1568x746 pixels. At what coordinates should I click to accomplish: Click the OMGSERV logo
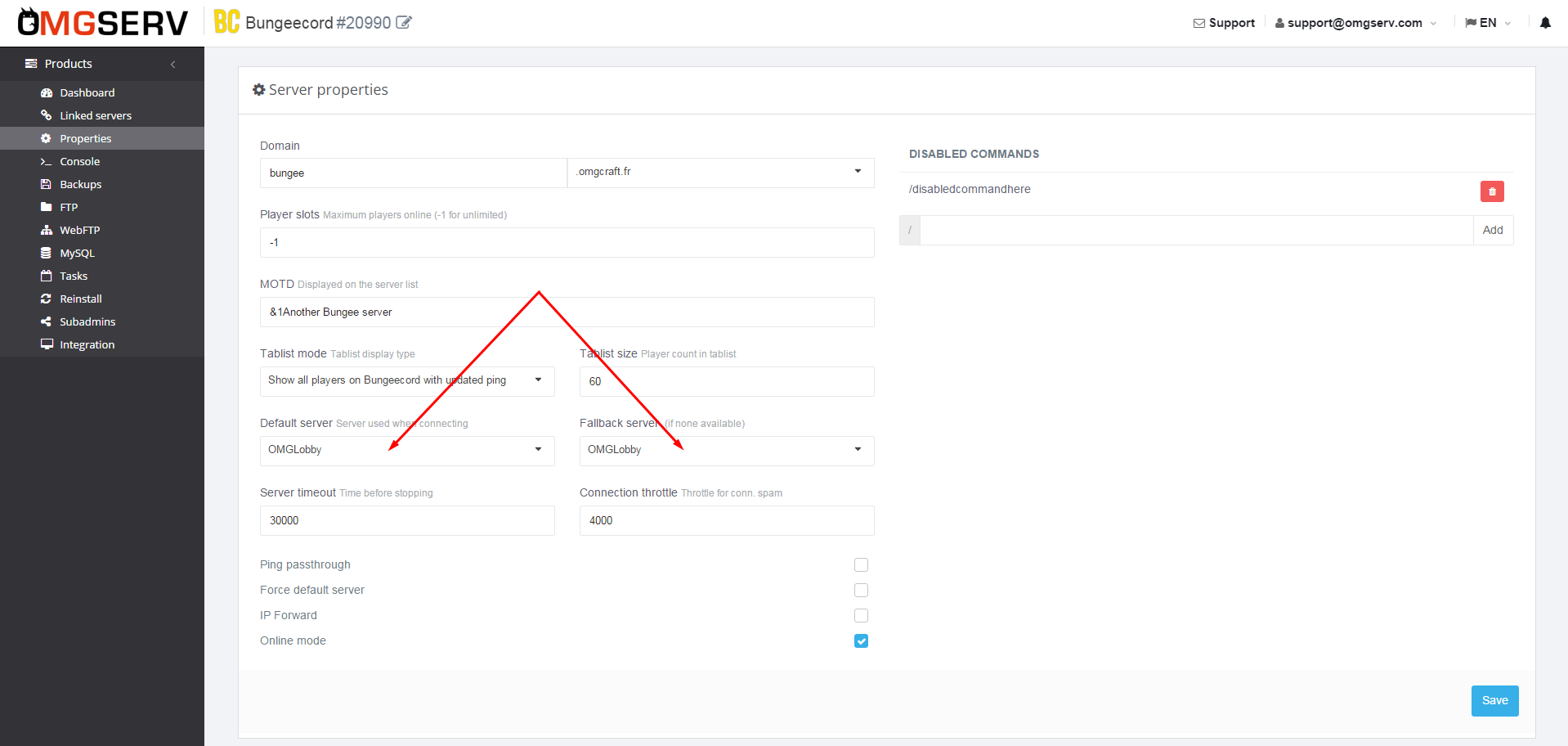pyautogui.click(x=102, y=22)
